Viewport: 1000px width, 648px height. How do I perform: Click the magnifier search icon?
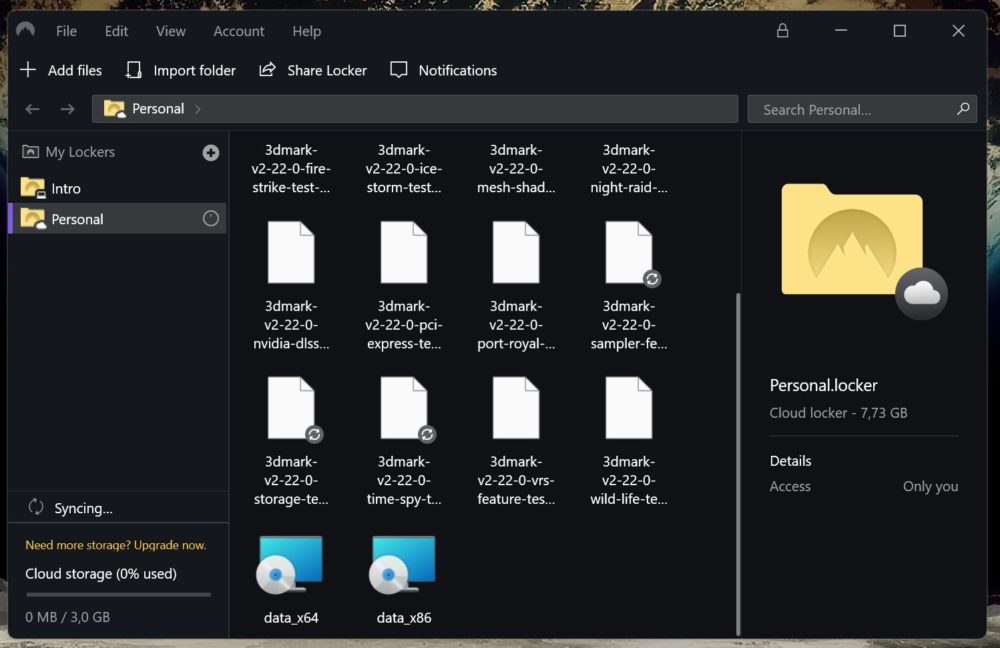click(963, 109)
